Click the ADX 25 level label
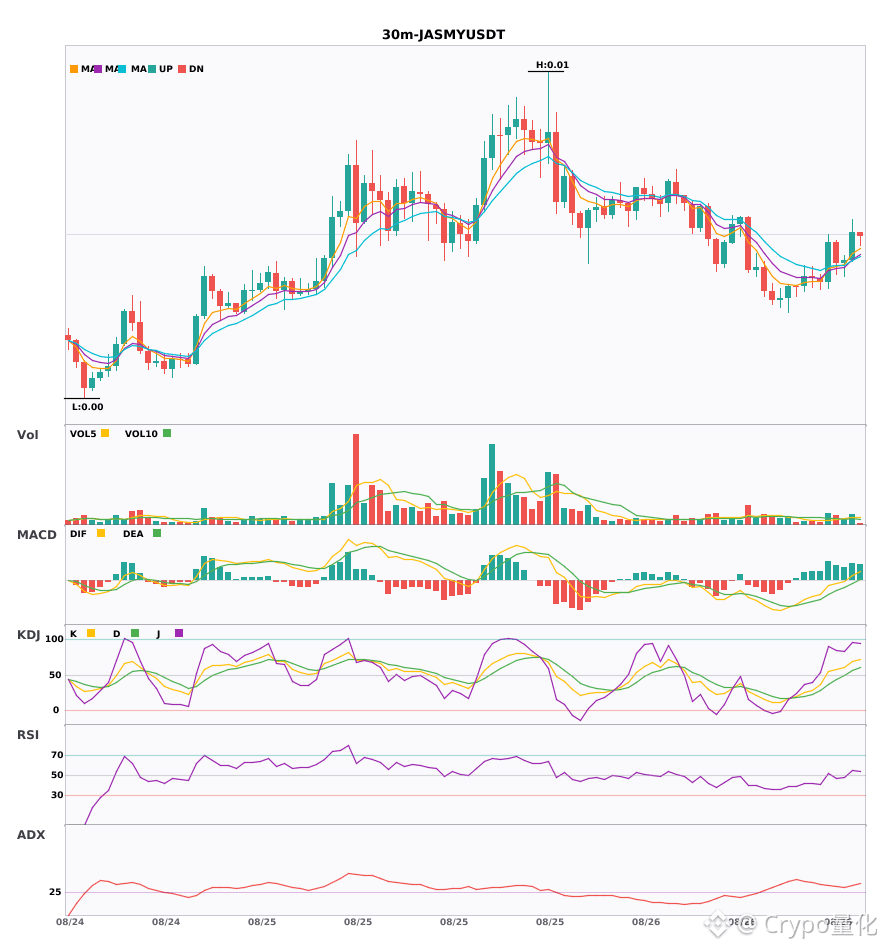 (55, 892)
